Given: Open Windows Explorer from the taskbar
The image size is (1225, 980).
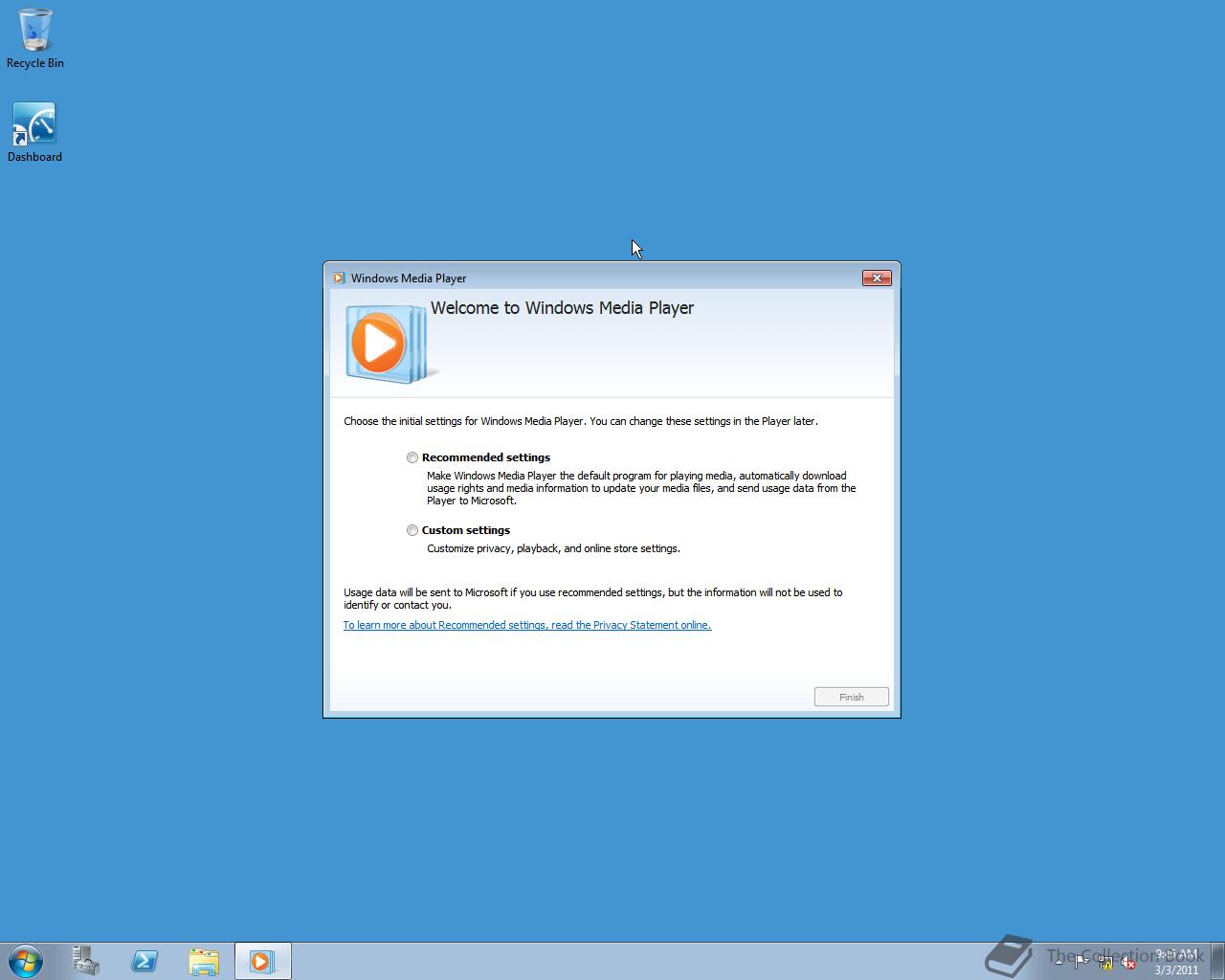Looking at the screenshot, I should 204,961.
